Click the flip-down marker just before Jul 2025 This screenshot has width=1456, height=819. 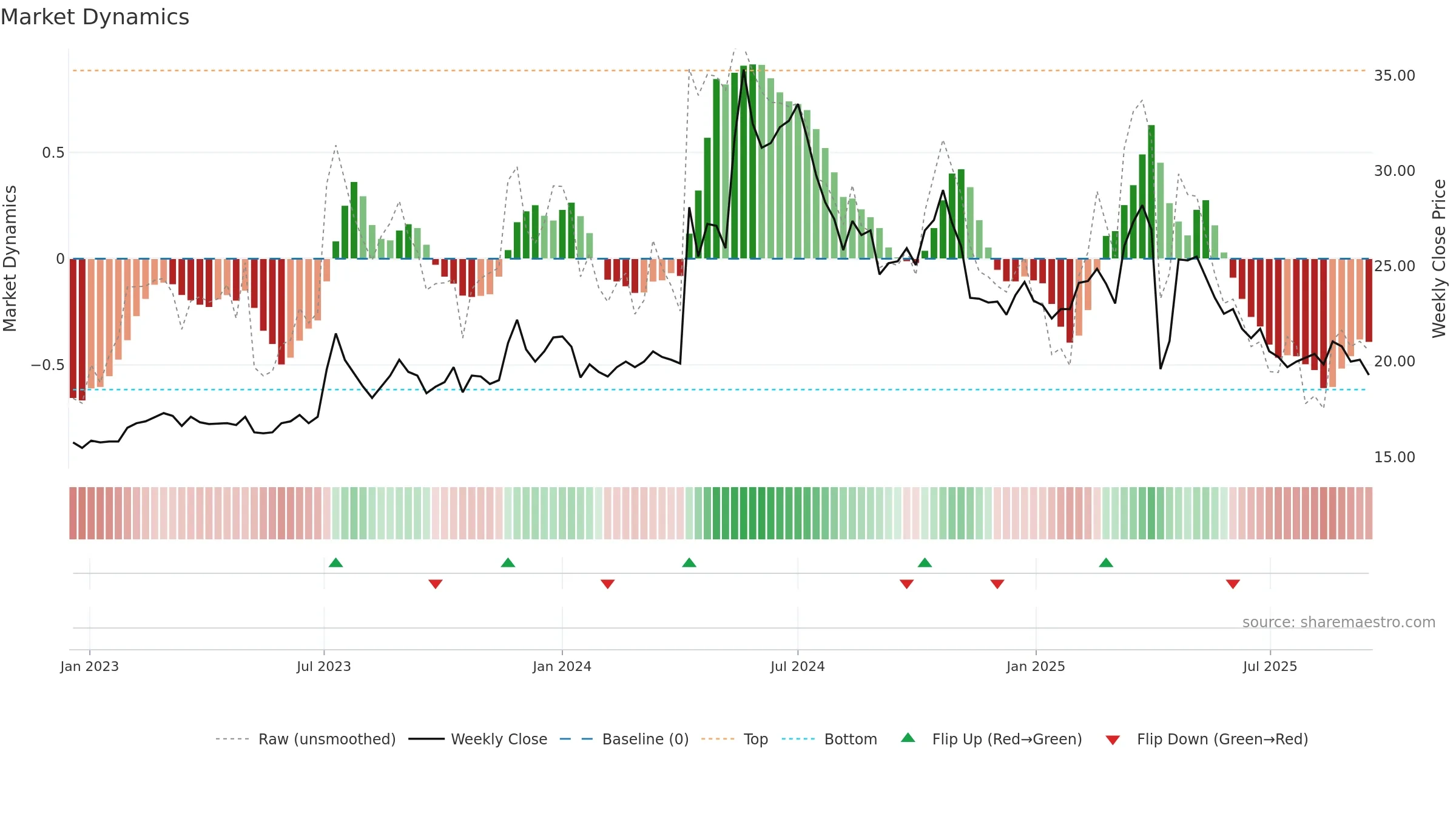1233,584
